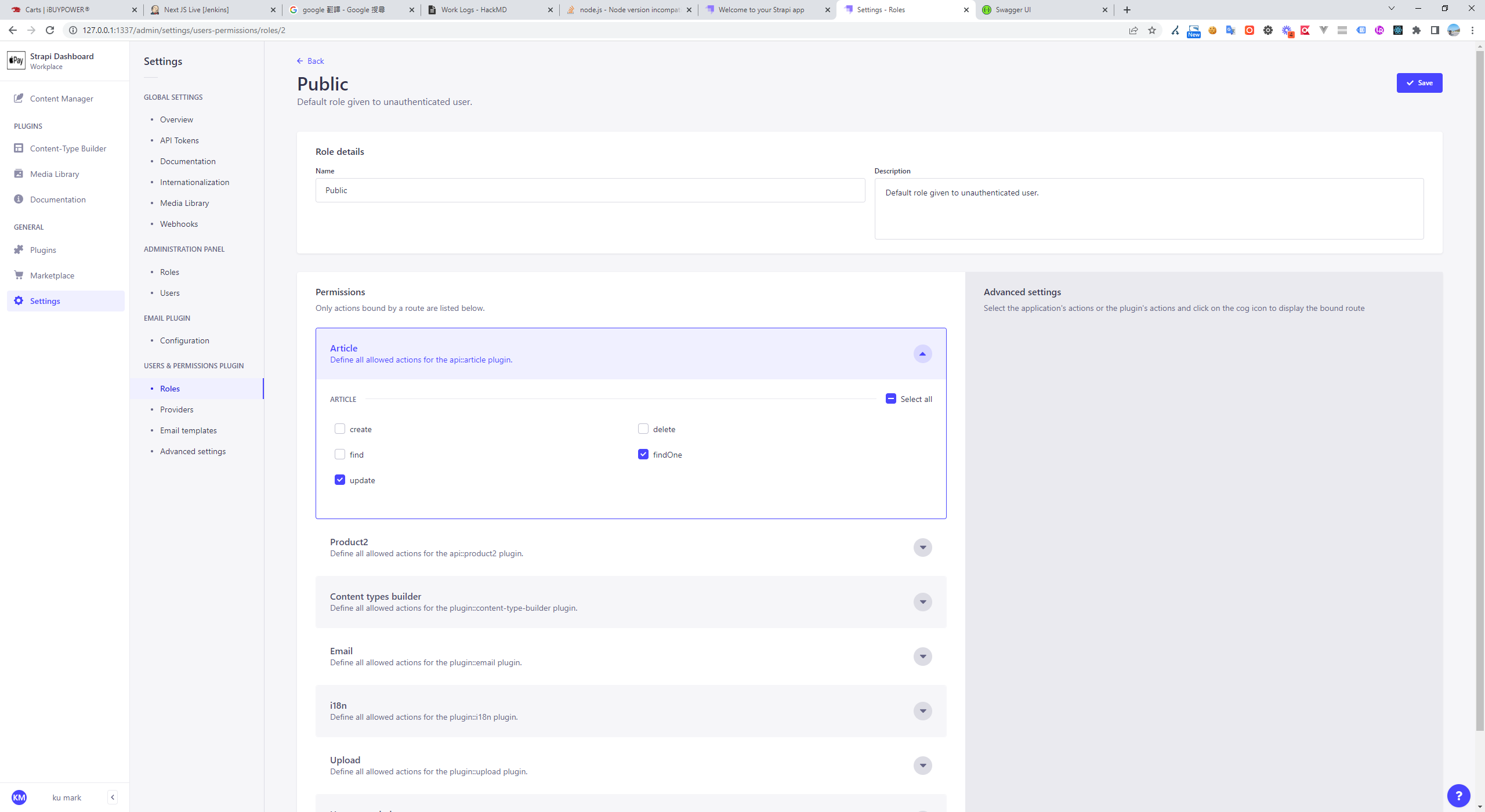The image size is (1485, 812).
Task: Toggle the Select all article checkbox
Action: point(891,398)
